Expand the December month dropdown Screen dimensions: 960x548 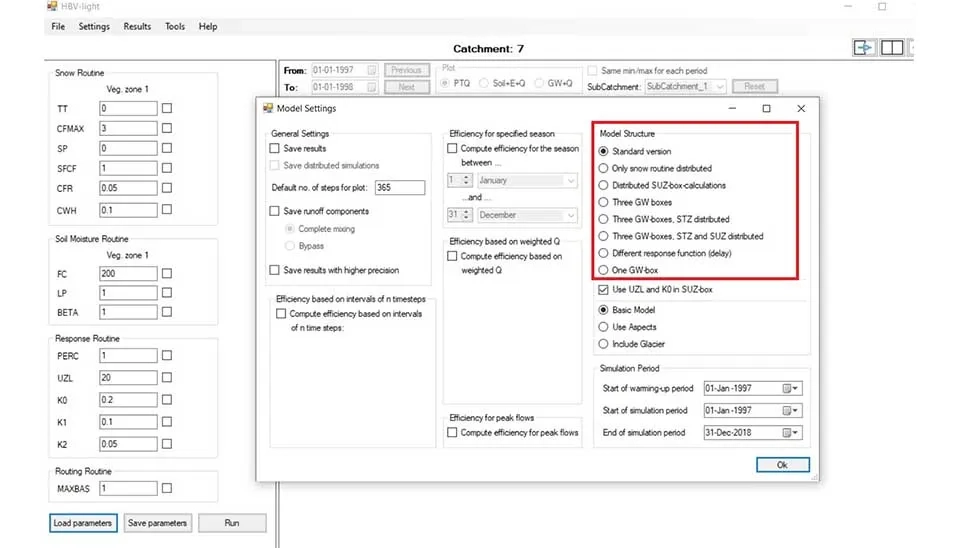tap(570, 215)
